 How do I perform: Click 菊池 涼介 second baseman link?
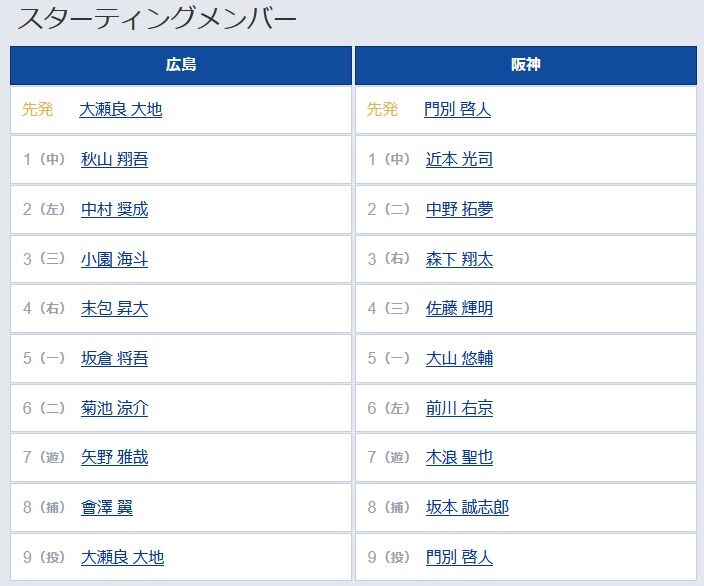coord(114,408)
